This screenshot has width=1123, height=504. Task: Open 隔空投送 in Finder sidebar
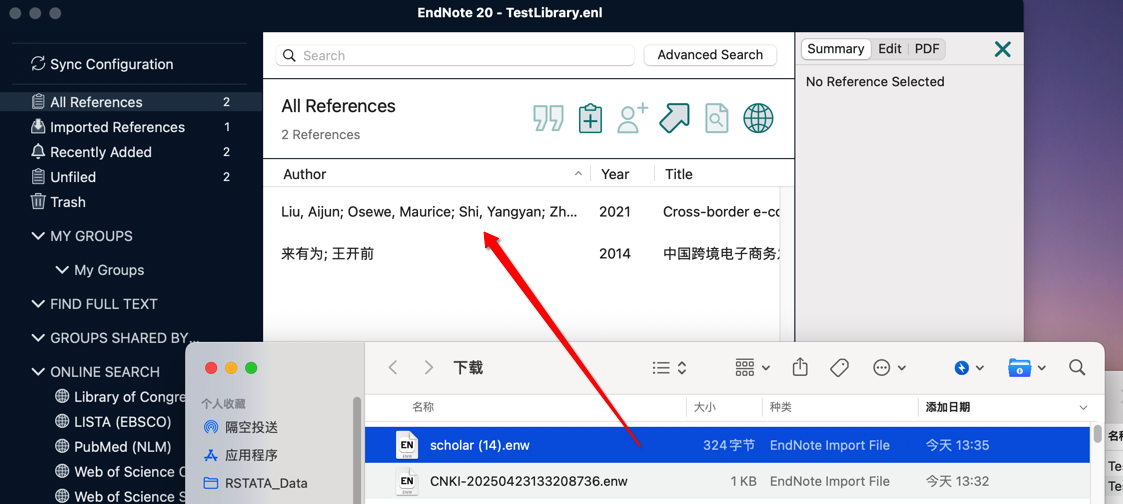241,427
